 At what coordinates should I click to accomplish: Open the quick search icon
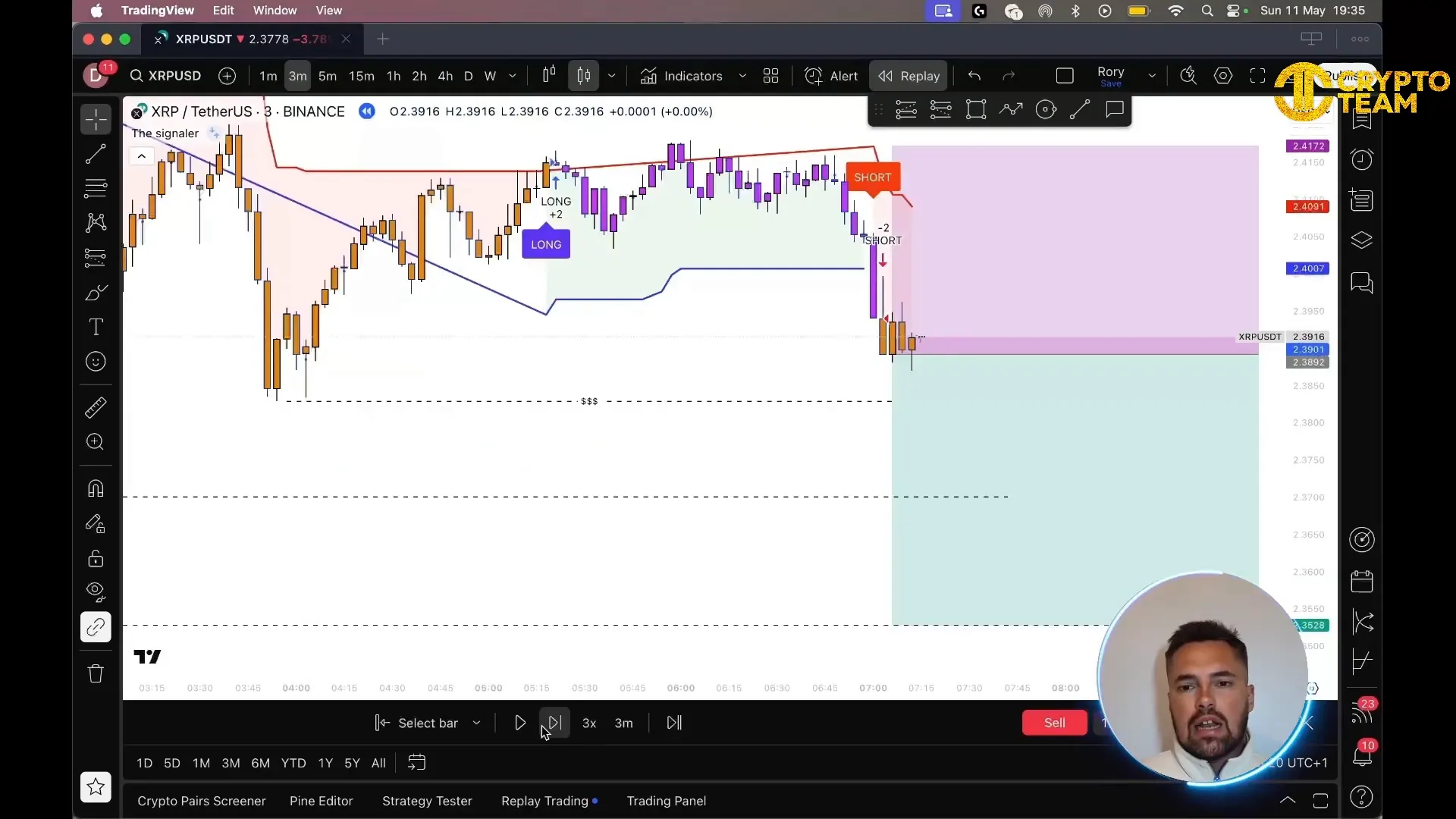1188,76
